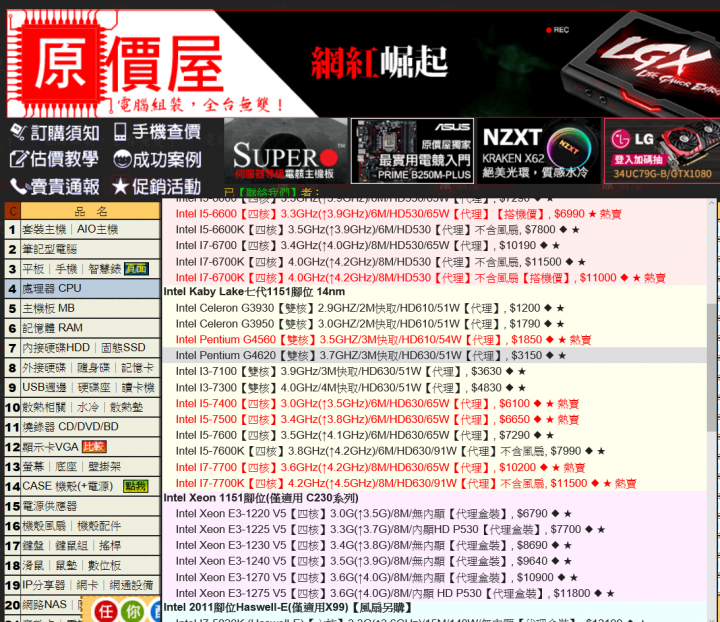Select category USB週邊 硬碟座 讀卡機
This screenshot has height=622, width=720.
(x=90, y=387)
